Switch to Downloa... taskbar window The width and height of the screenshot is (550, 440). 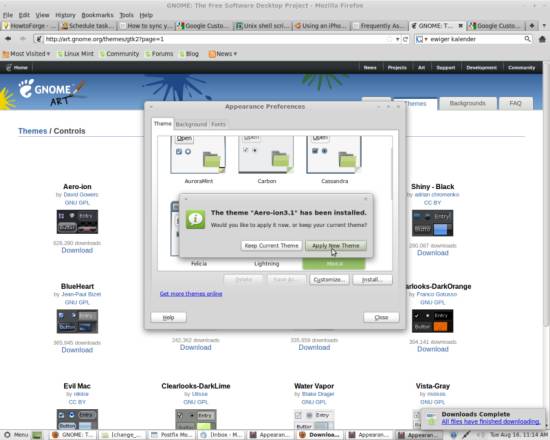click(319, 435)
